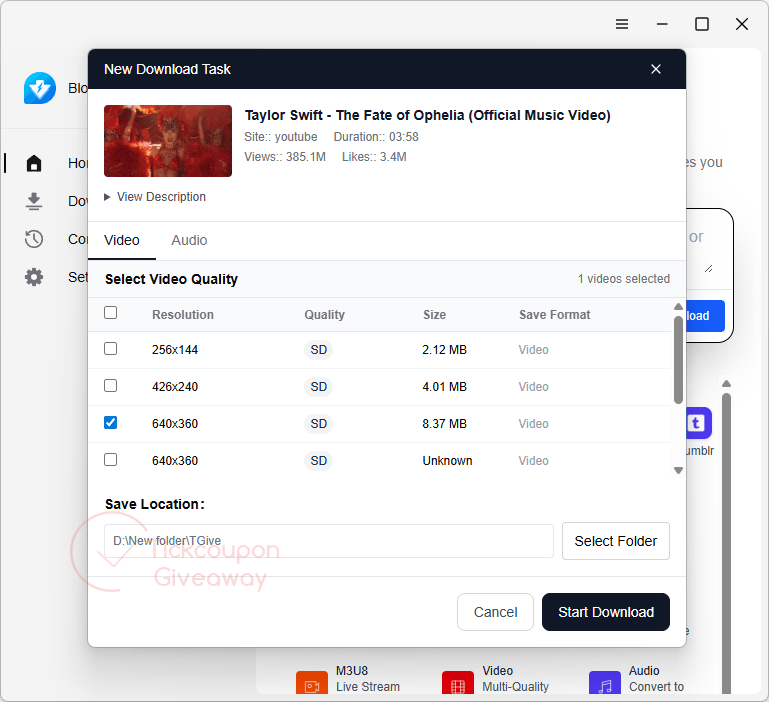Click the Tumblr icon in background window
The width and height of the screenshot is (769, 702).
[x=698, y=422]
